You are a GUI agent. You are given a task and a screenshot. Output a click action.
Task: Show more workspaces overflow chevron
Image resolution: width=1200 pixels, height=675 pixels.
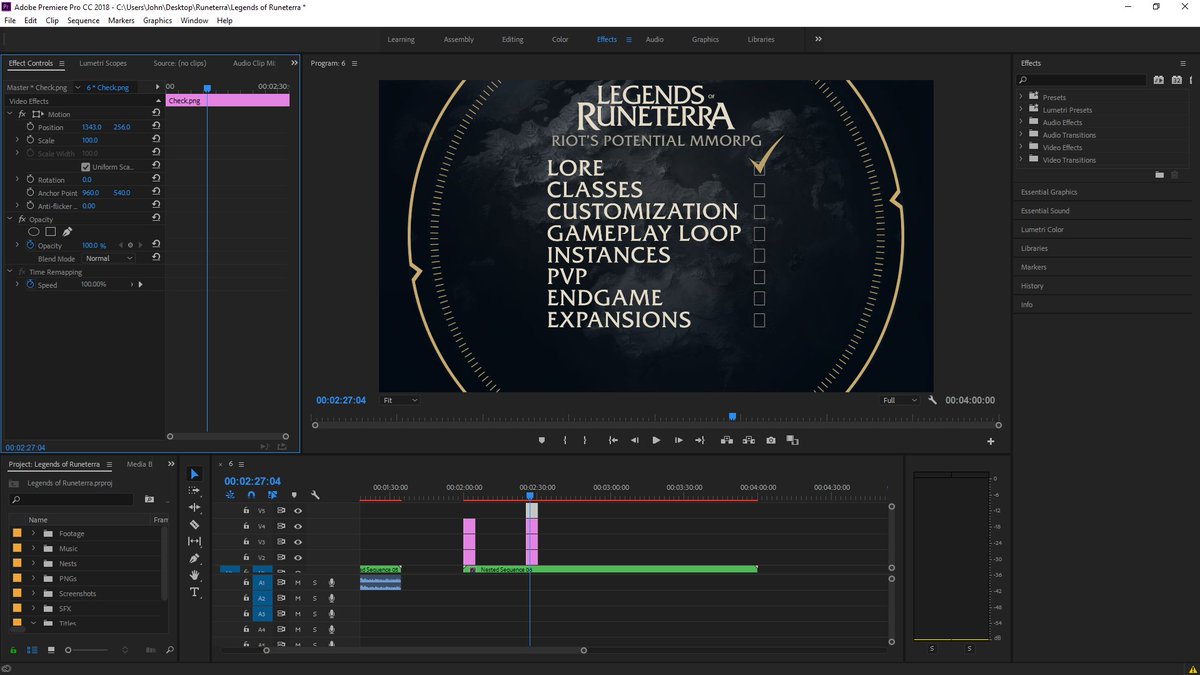[818, 39]
